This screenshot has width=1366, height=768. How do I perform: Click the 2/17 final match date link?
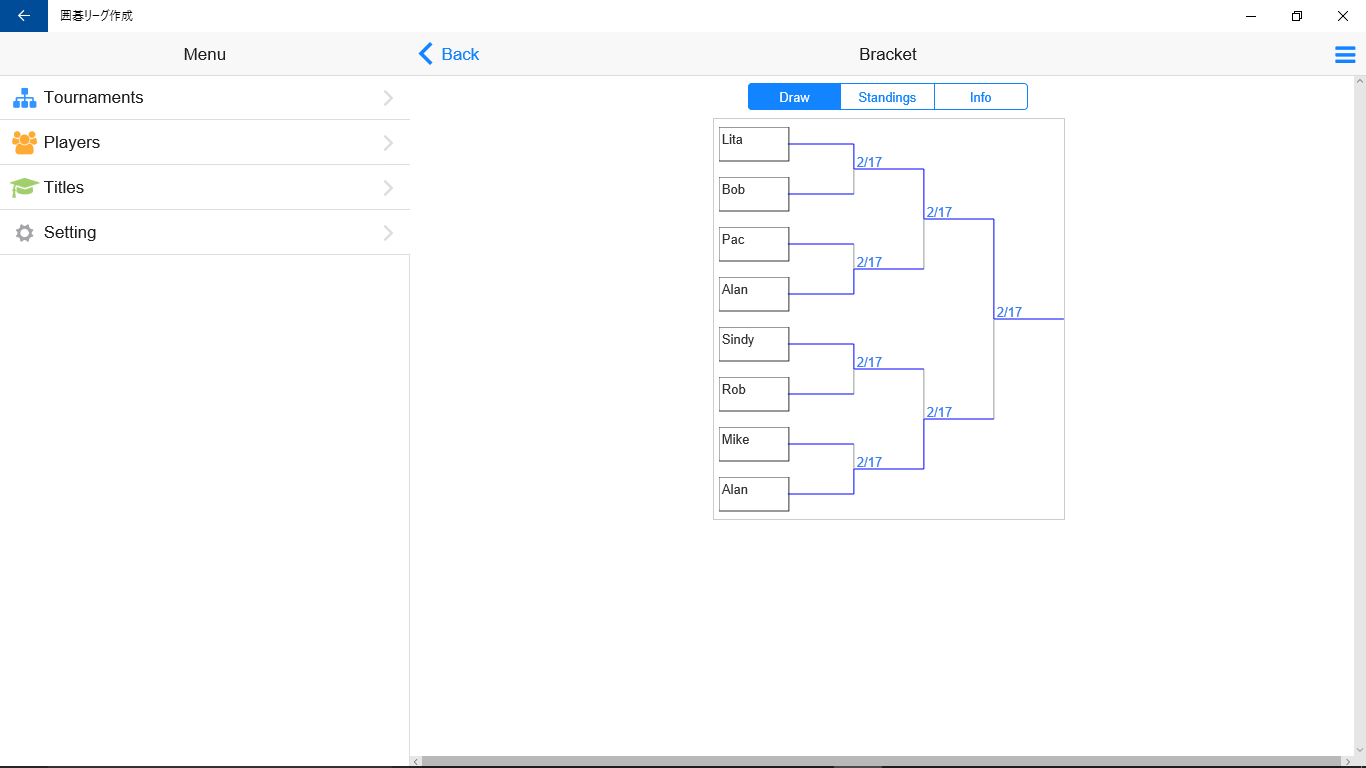coord(1009,312)
